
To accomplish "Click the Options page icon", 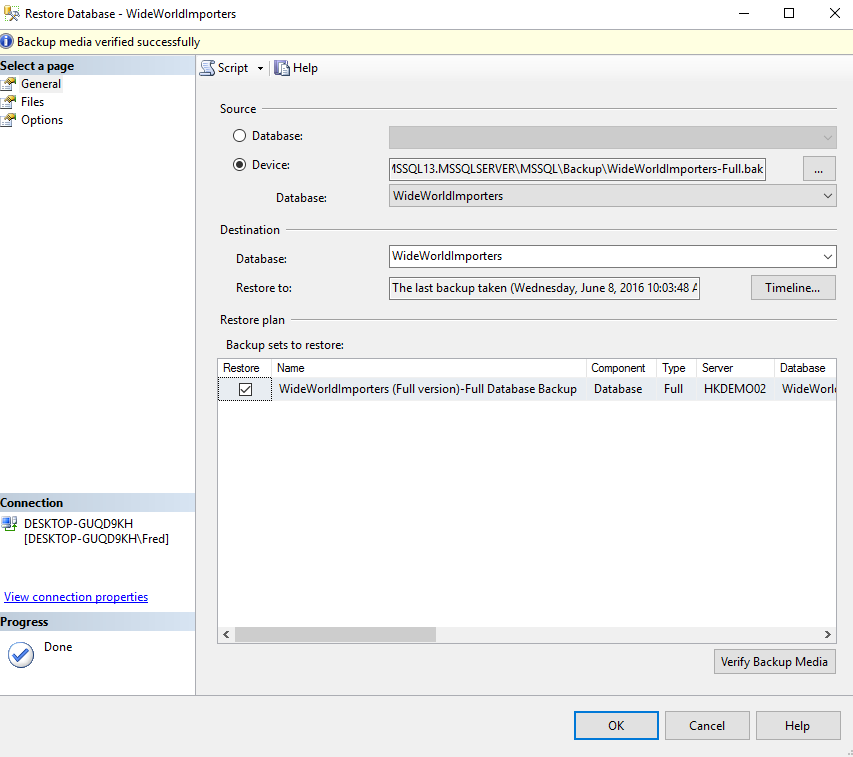I will (9, 120).
